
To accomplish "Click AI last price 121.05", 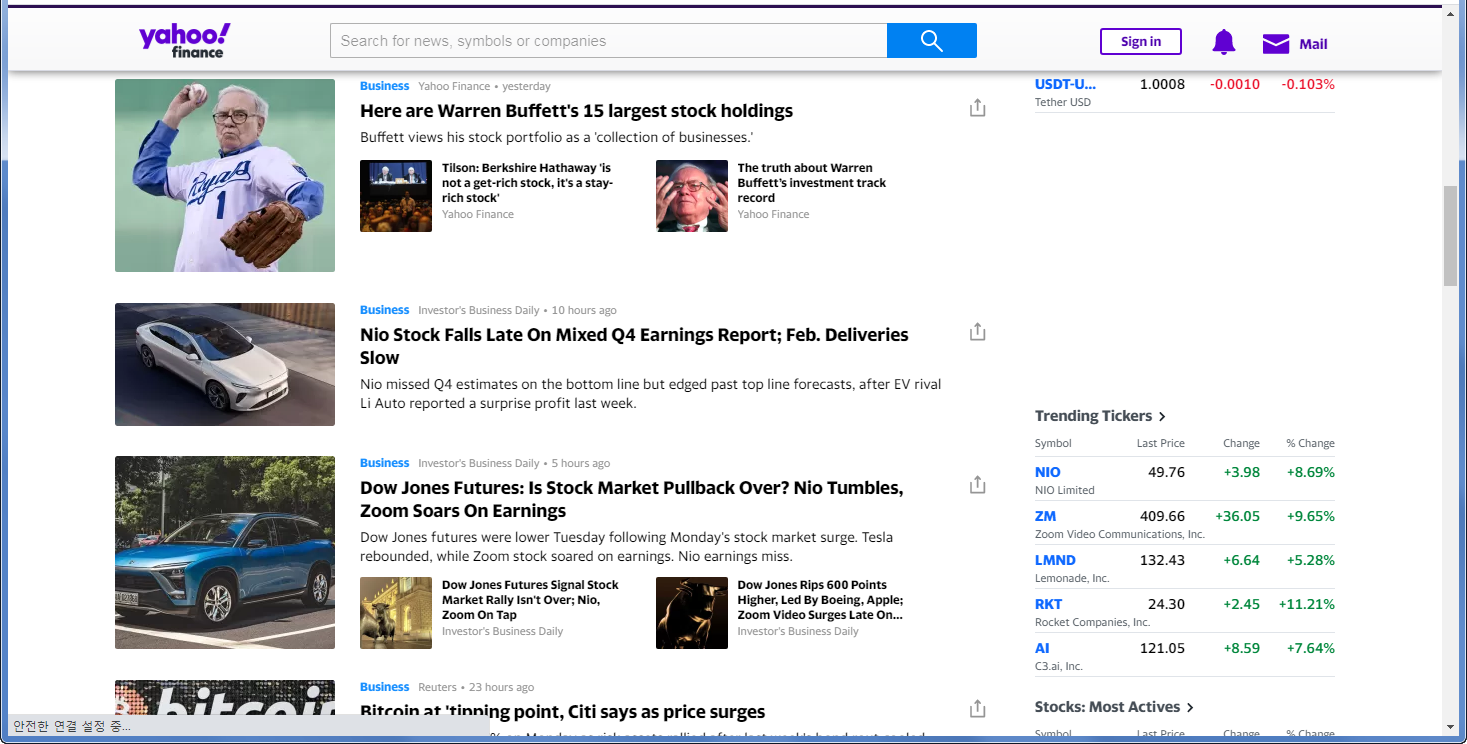I will [1162, 648].
